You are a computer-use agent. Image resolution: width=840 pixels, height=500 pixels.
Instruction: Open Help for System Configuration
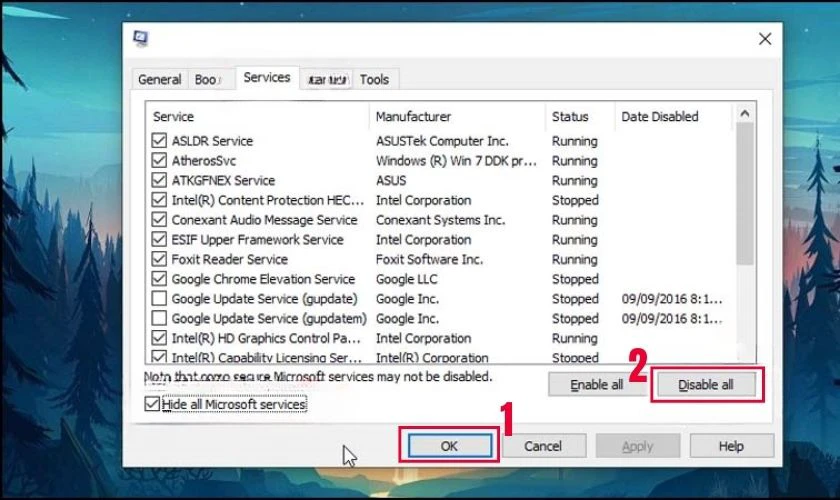[731, 446]
